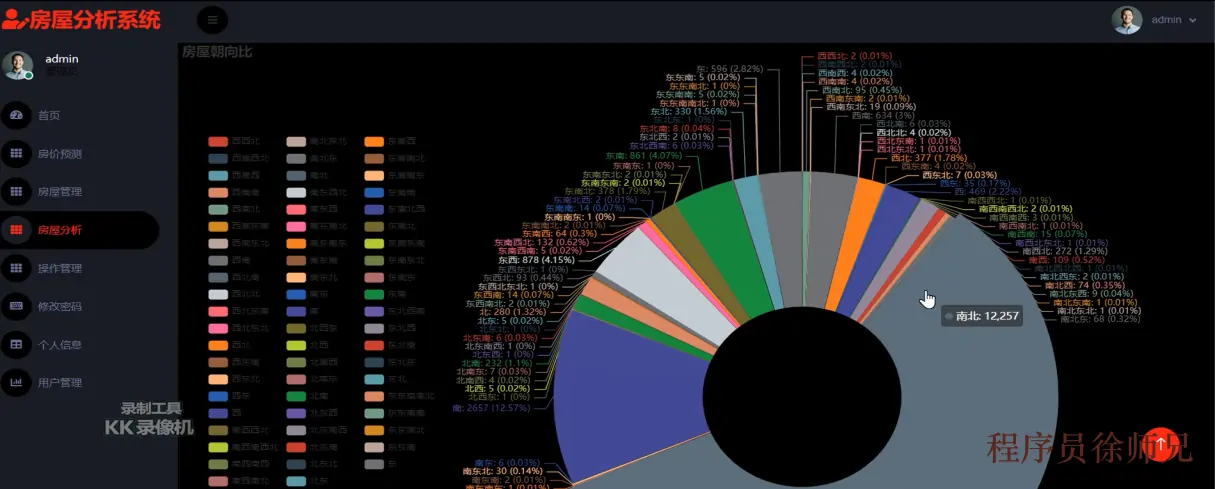Image resolution: width=1215 pixels, height=489 pixels.
Task: Click label 东南西北: 132 (0.62%)
Action: (544, 242)
